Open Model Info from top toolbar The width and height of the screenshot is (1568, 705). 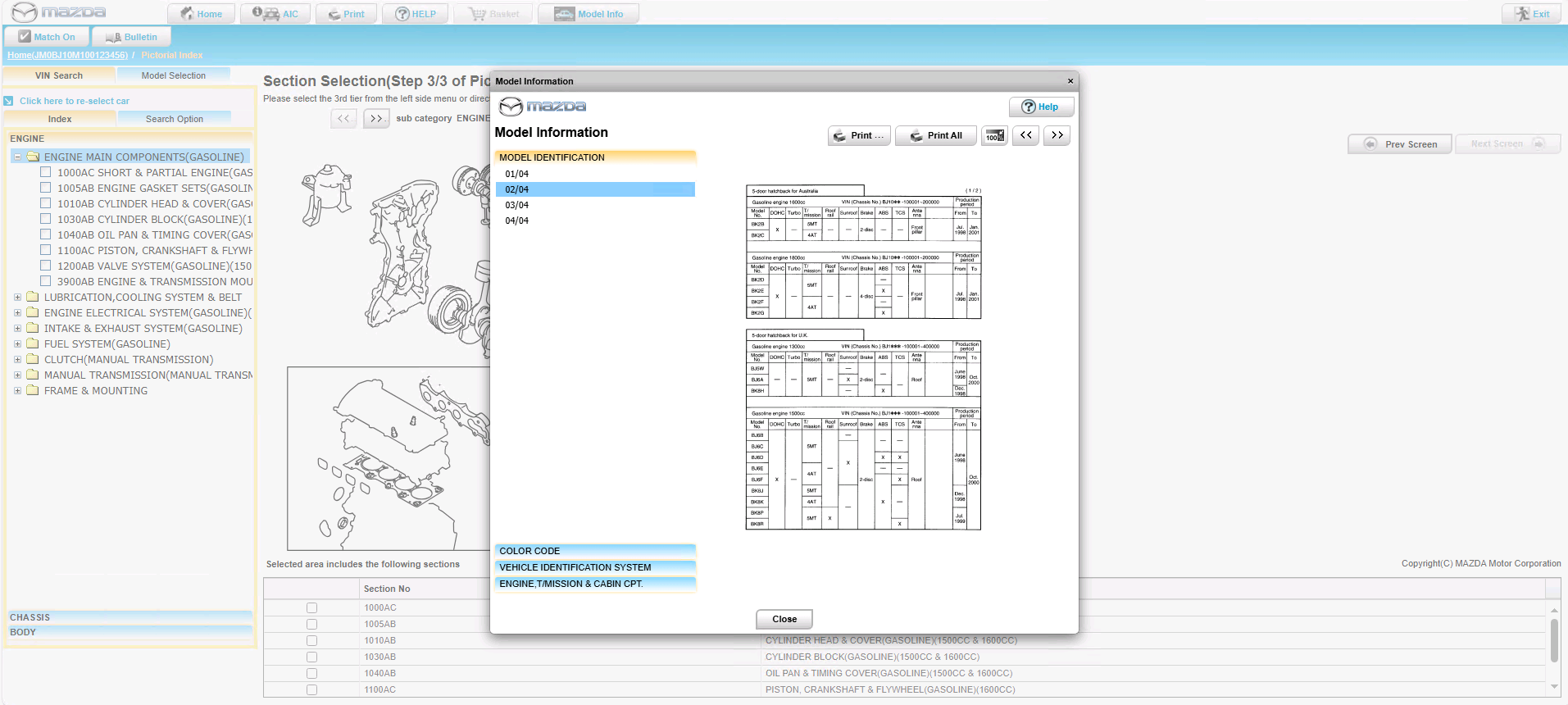pyautogui.click(x=588, y=14)
